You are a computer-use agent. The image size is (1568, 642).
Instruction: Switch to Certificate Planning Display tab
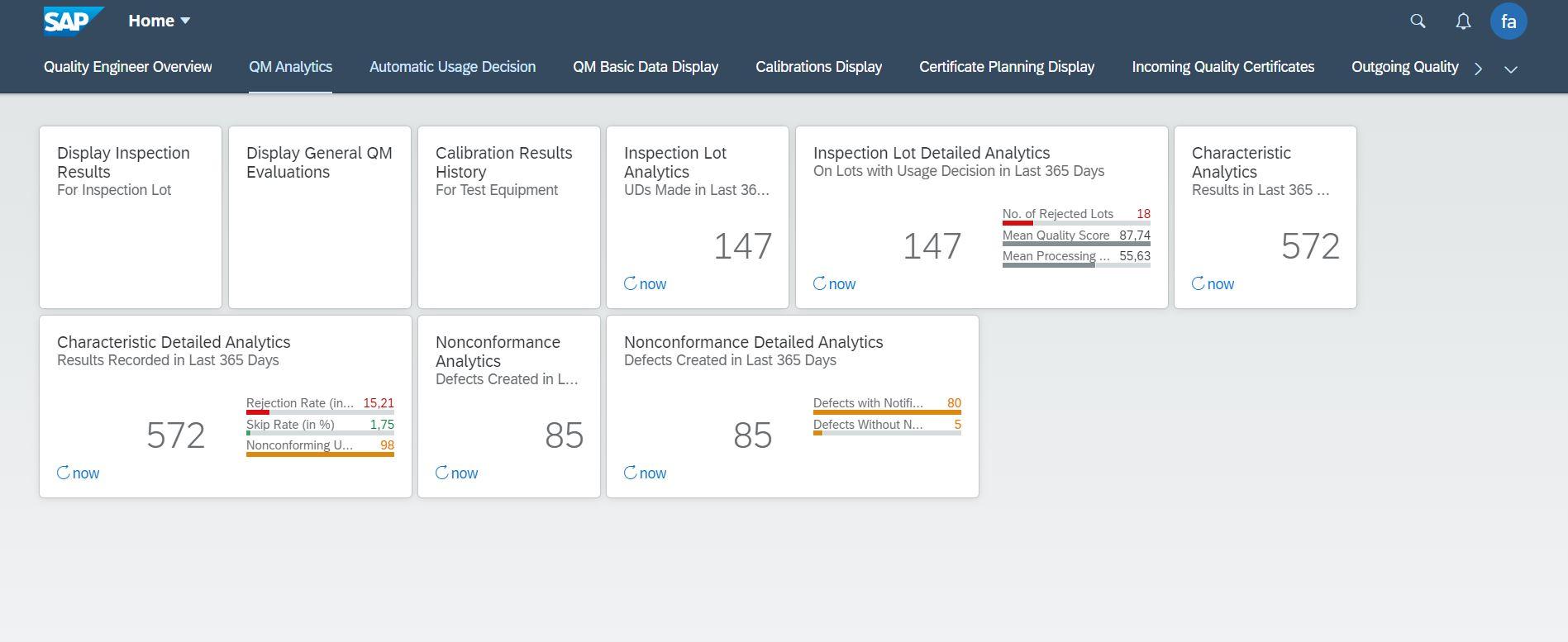1007,67
